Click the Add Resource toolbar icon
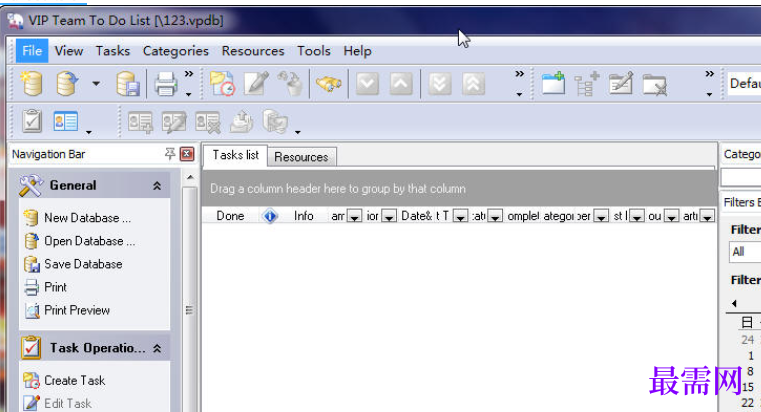 [140, 121]
